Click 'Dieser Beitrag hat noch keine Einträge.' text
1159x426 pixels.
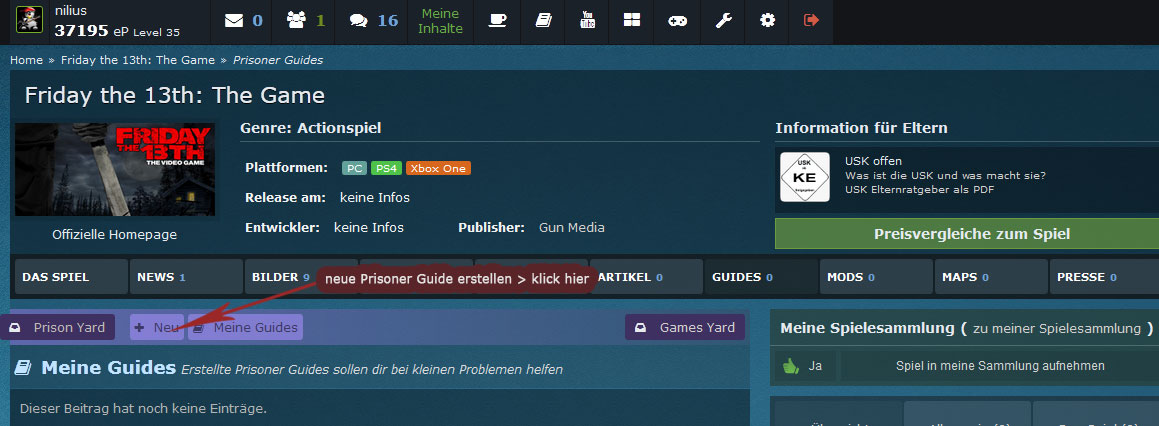[x=143, y=408]
